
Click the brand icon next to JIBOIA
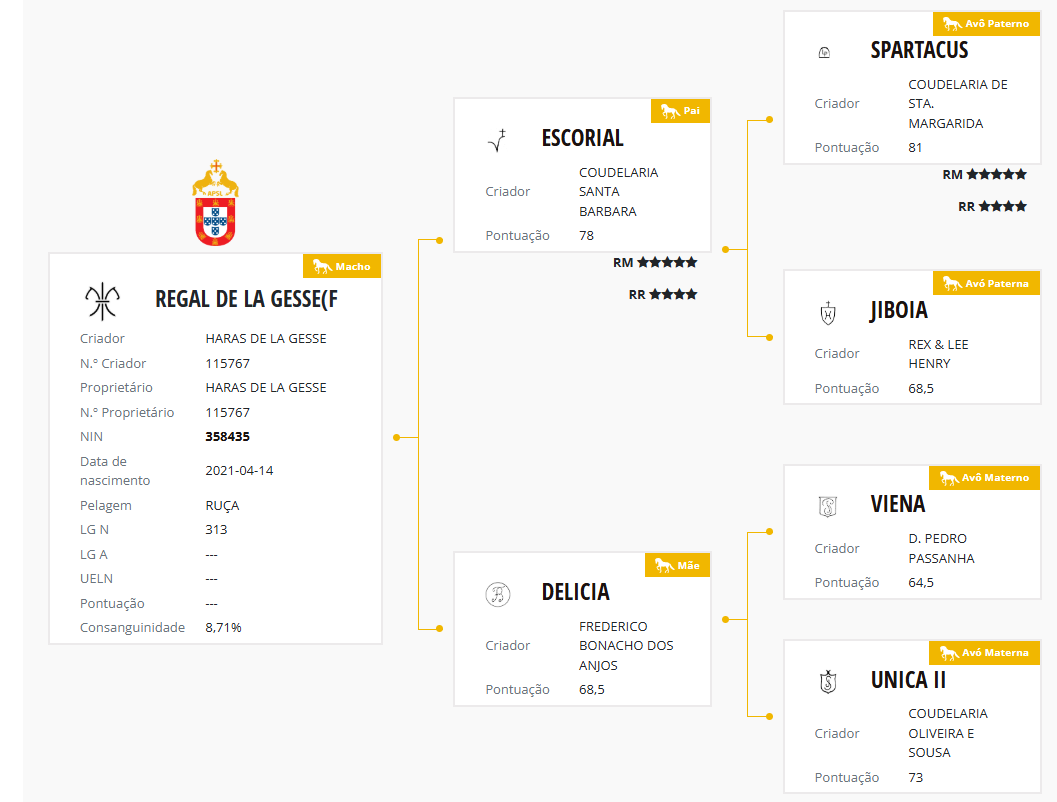827,313
